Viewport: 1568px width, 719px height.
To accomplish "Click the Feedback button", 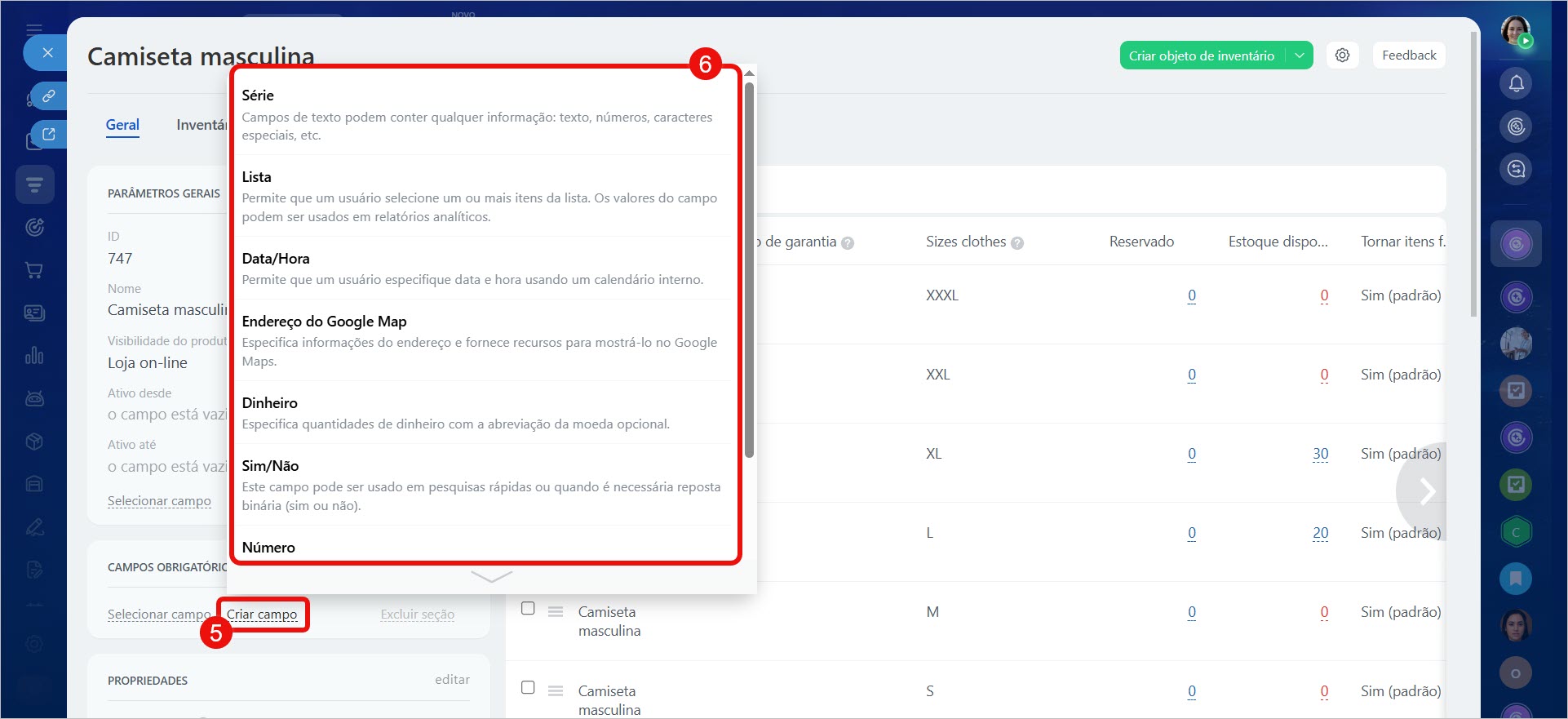I will tap(1409, 55).
